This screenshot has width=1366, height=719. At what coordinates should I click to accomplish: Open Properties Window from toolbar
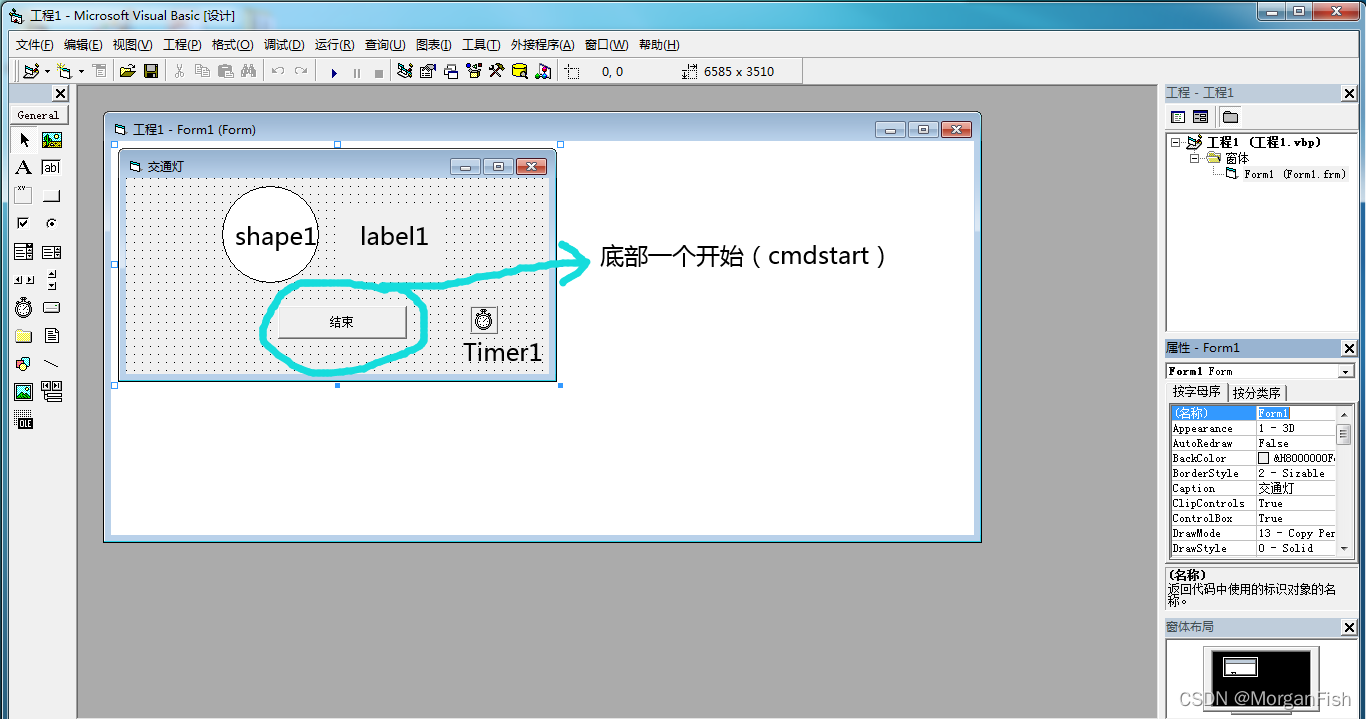(428, 71)
